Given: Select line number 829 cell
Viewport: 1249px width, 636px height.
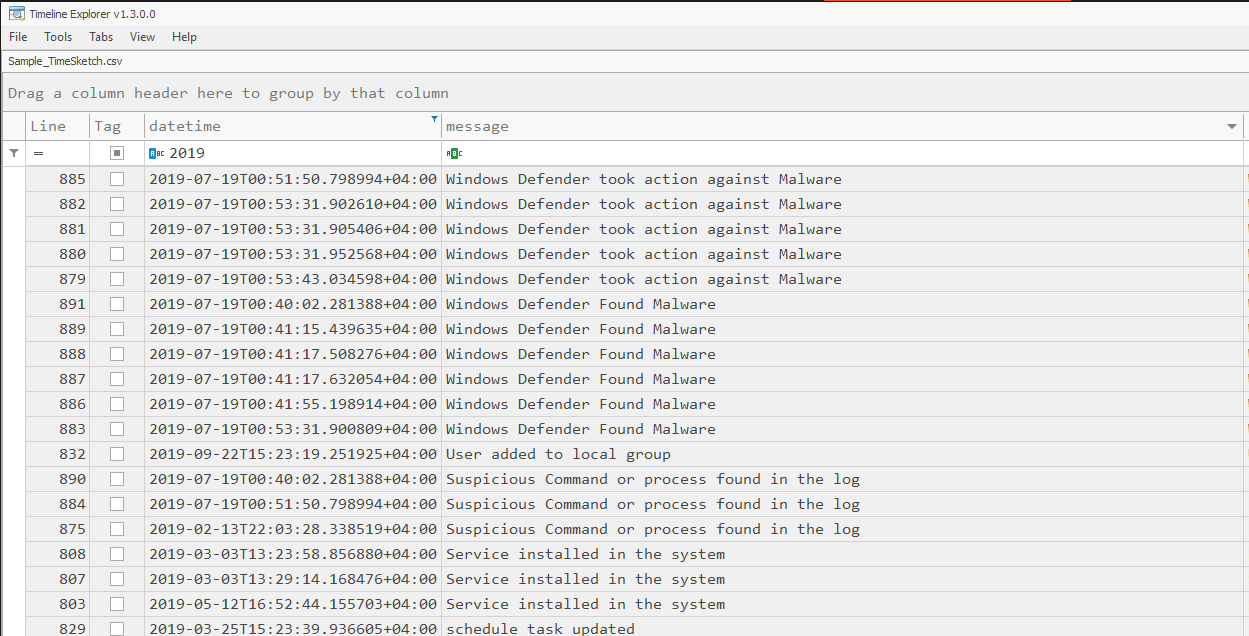Looking at the screenshot, I should tap(58, 629).
